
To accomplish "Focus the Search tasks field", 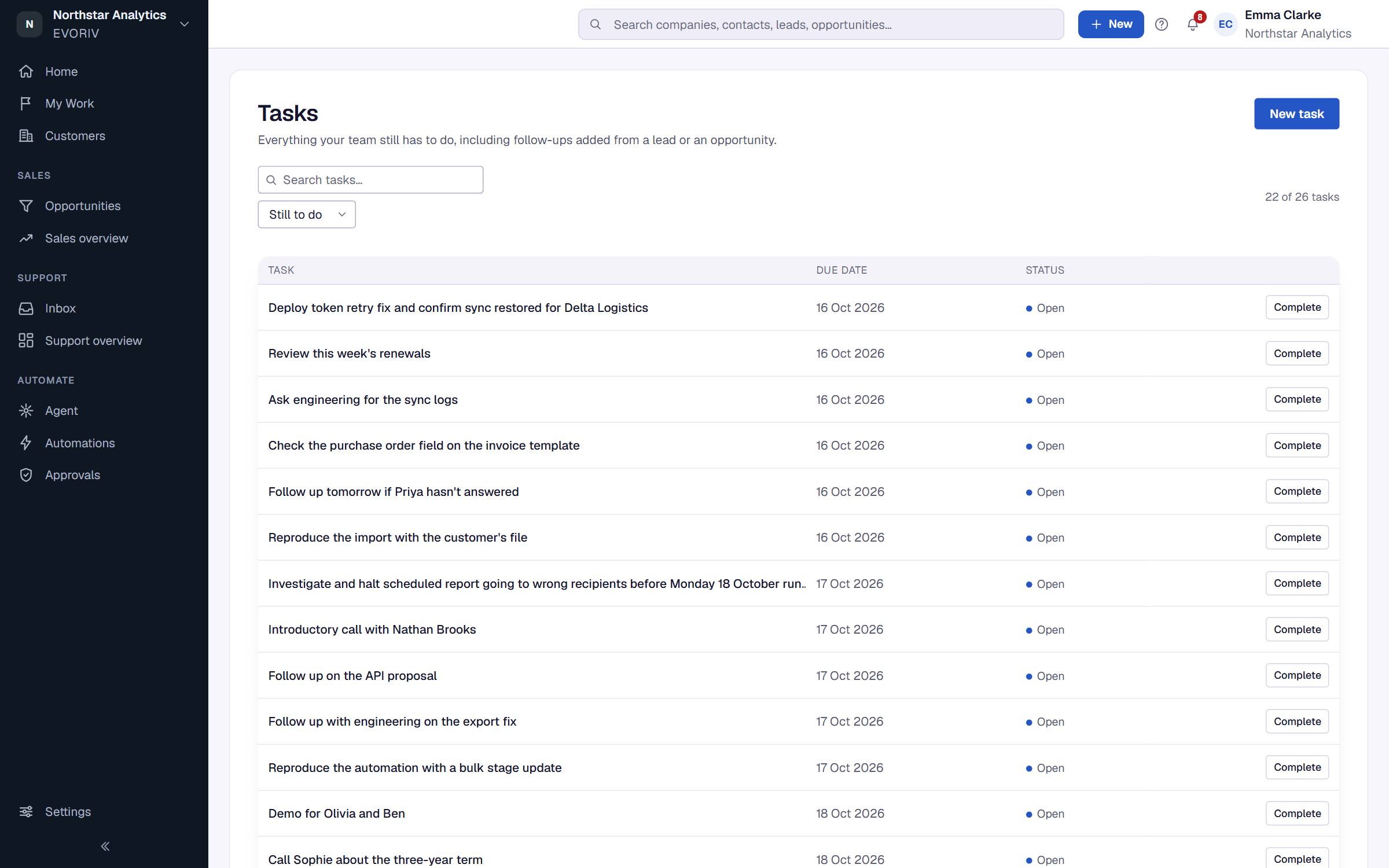I will click(370, 180).
